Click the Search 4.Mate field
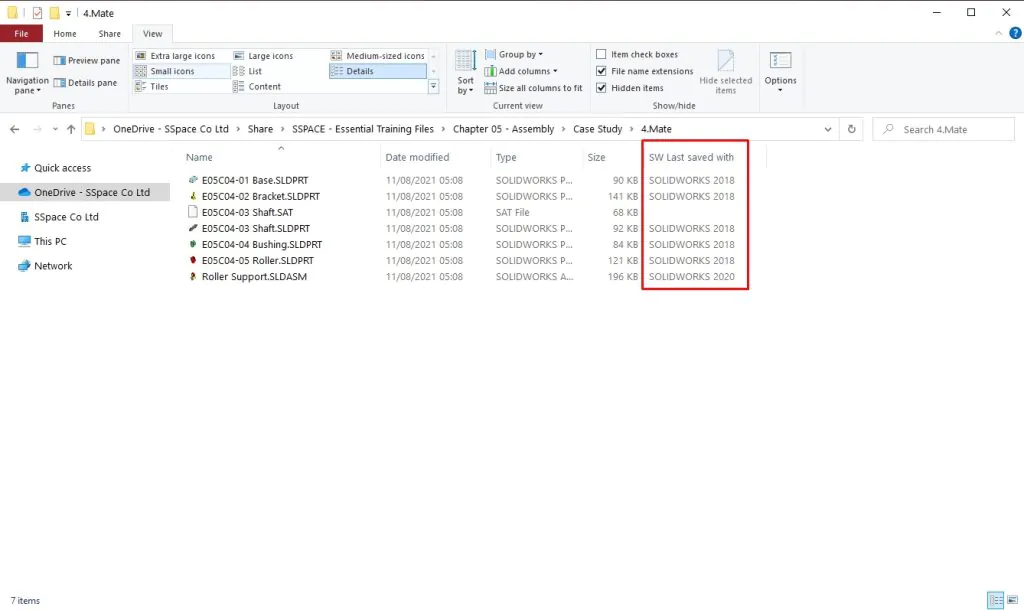 click(x=943, y=129)
